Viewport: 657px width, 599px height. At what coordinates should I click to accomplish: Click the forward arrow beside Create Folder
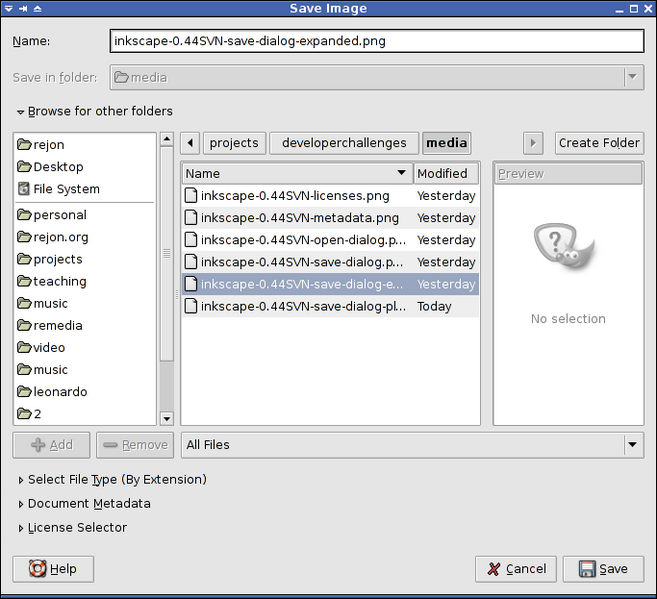pos(534,143)
